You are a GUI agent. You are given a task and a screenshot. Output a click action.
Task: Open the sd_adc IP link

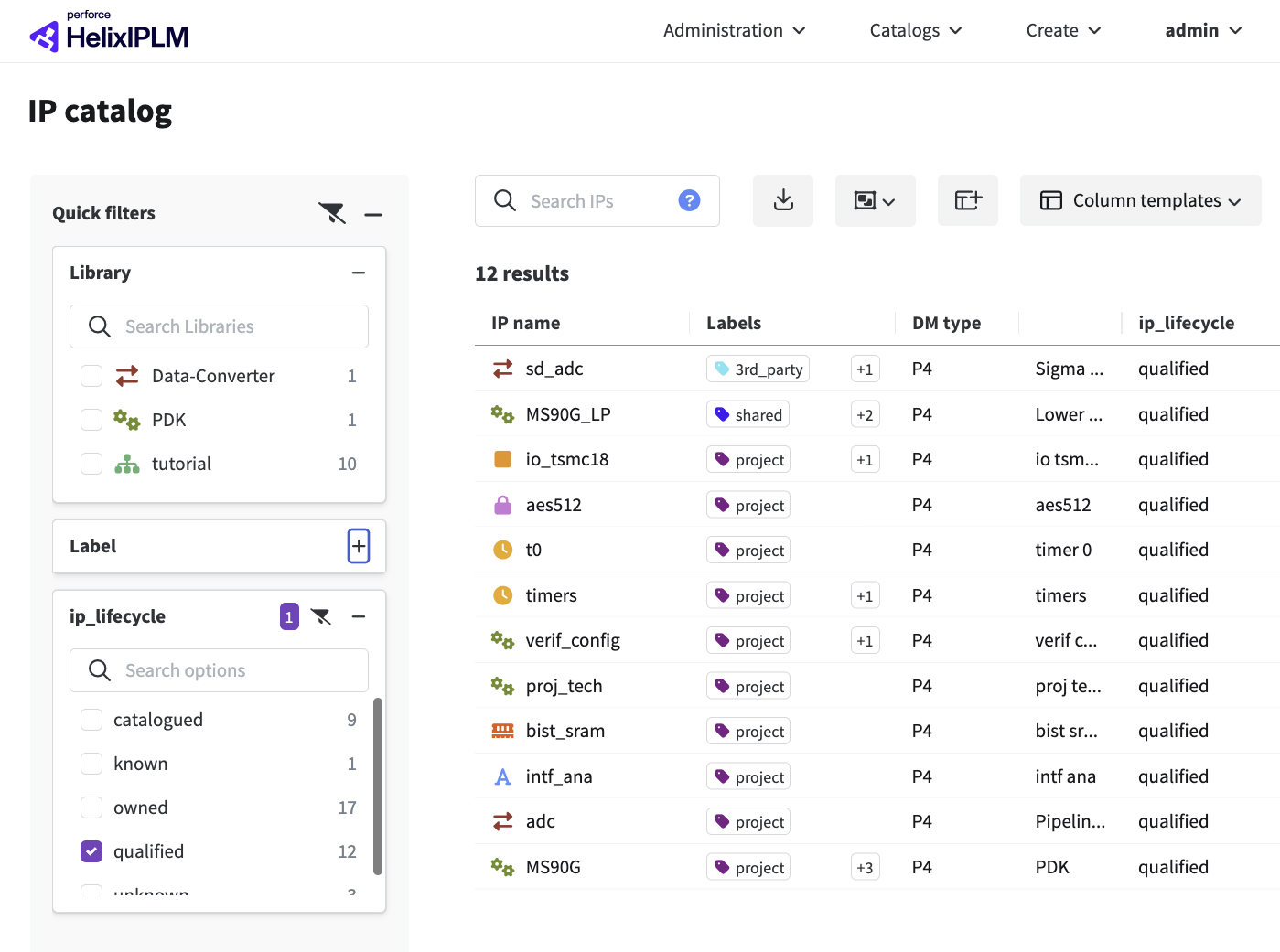click(554, 369)
